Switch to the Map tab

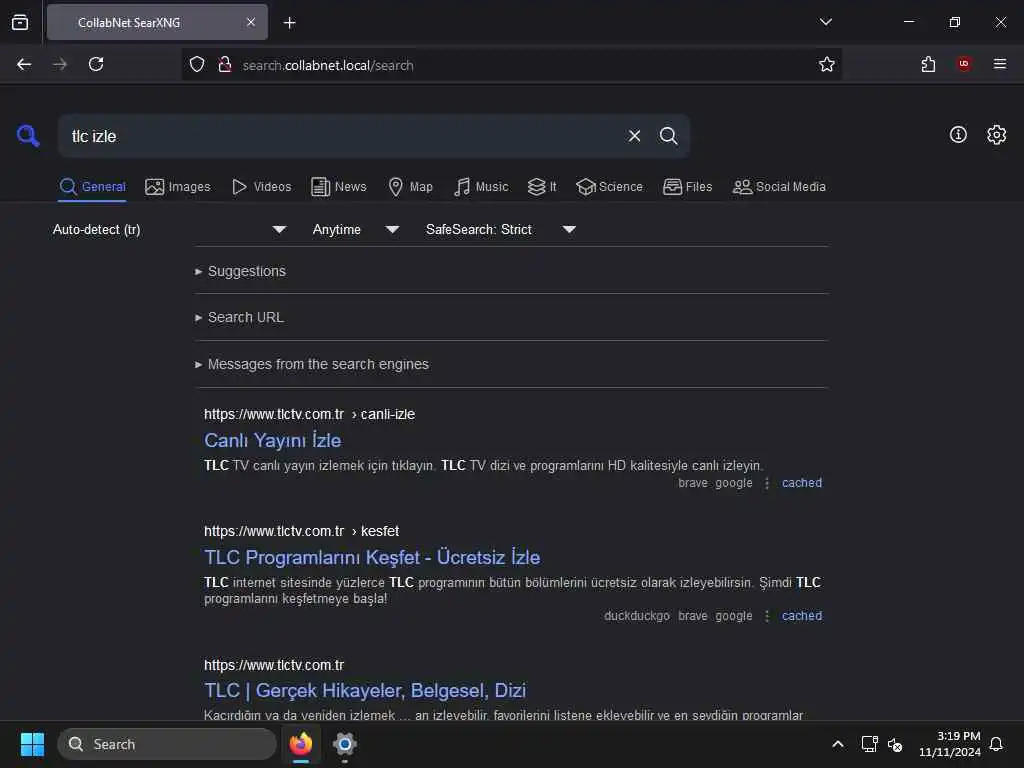410,187
